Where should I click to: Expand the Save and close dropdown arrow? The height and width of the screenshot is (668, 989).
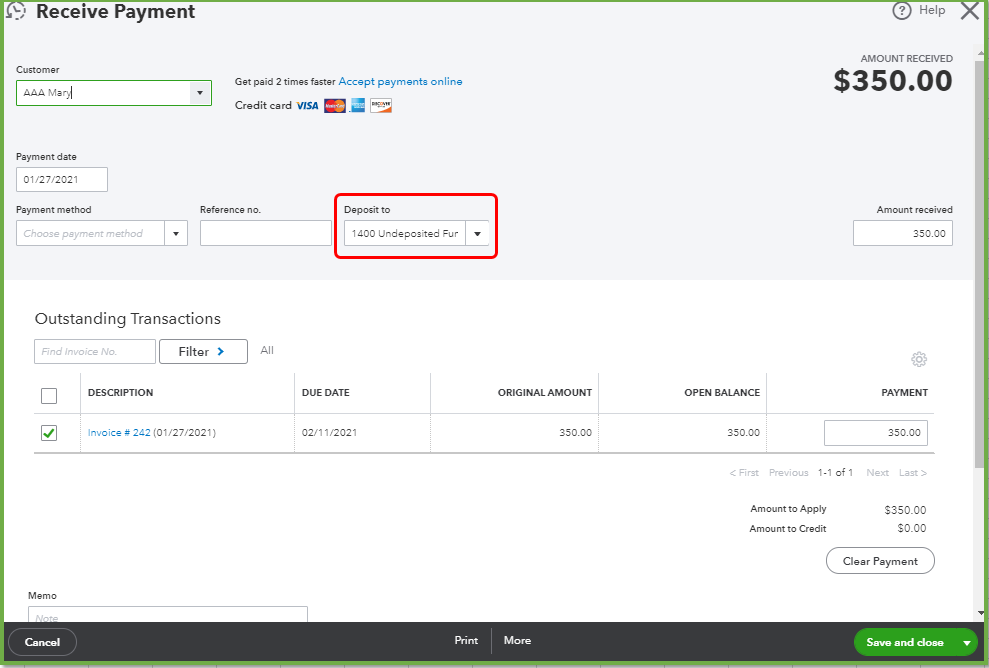click(965, 641)
